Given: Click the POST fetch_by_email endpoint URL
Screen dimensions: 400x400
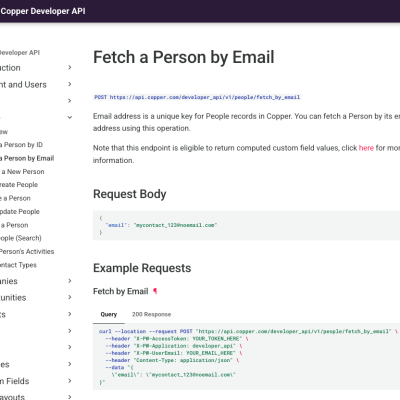Looking at the screenshot, I should (197, 97).
